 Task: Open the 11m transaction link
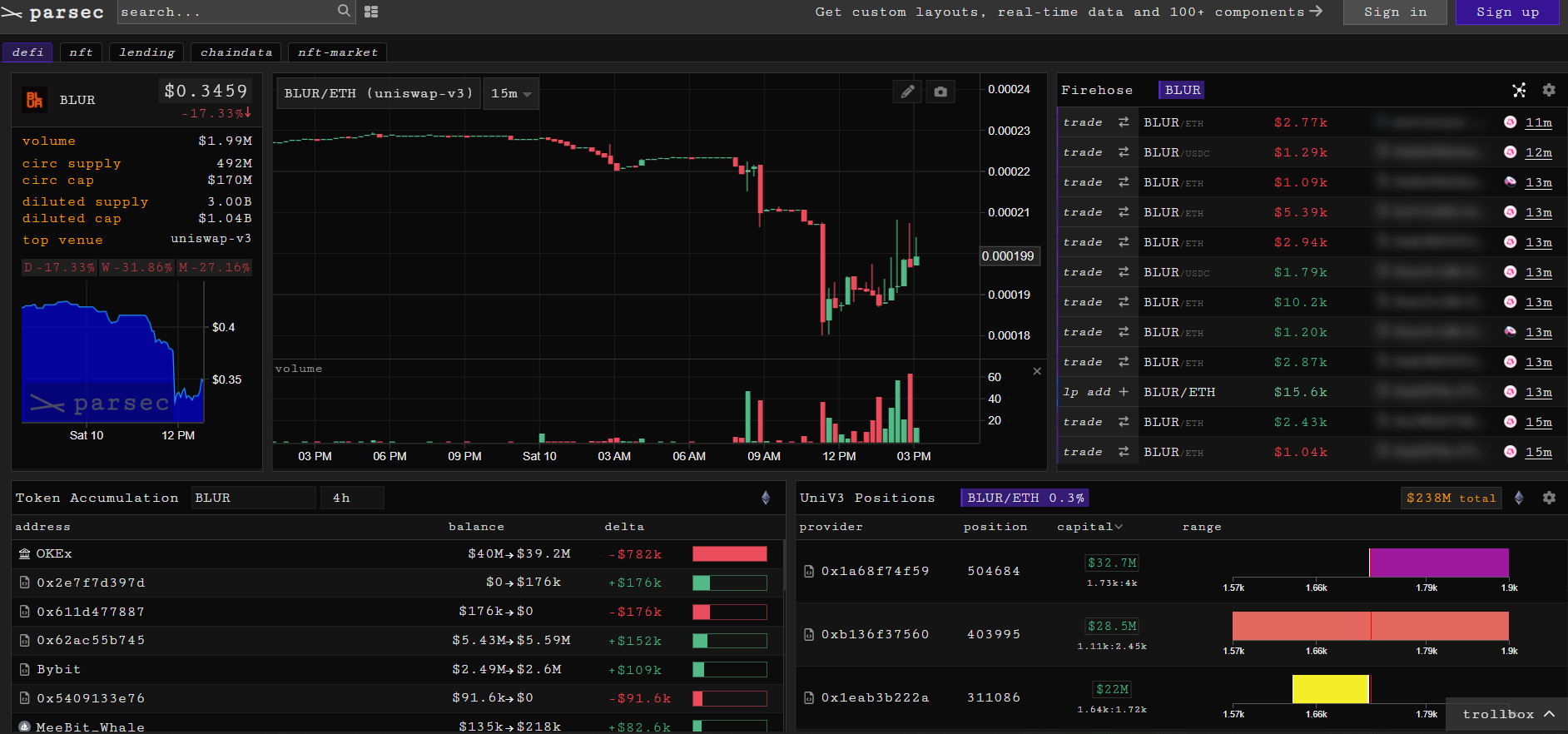[1538, 122]
